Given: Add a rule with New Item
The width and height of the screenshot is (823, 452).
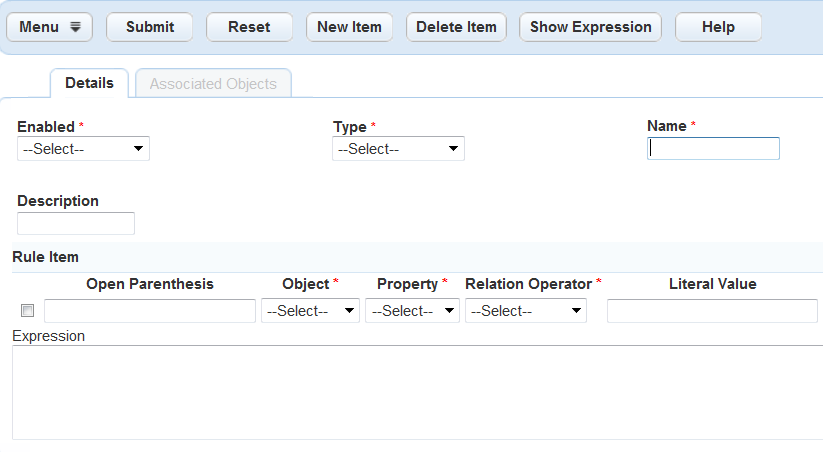Looking at the screenshot, I should click(349, 27).
